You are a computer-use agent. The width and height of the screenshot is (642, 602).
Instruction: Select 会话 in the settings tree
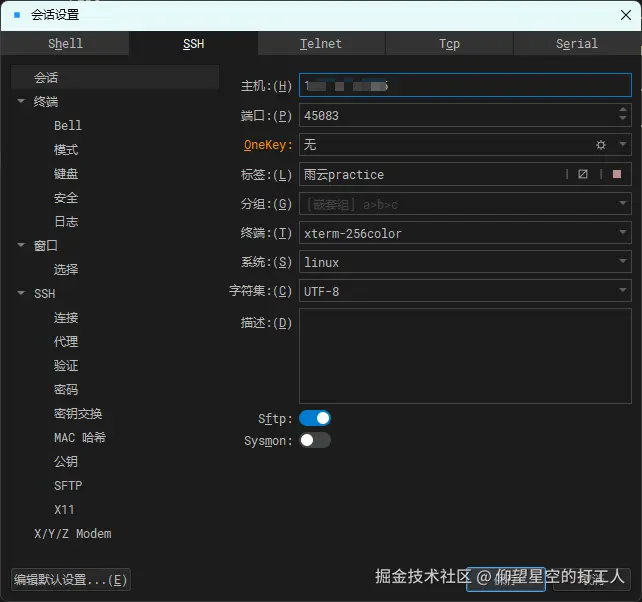[115, 77]
